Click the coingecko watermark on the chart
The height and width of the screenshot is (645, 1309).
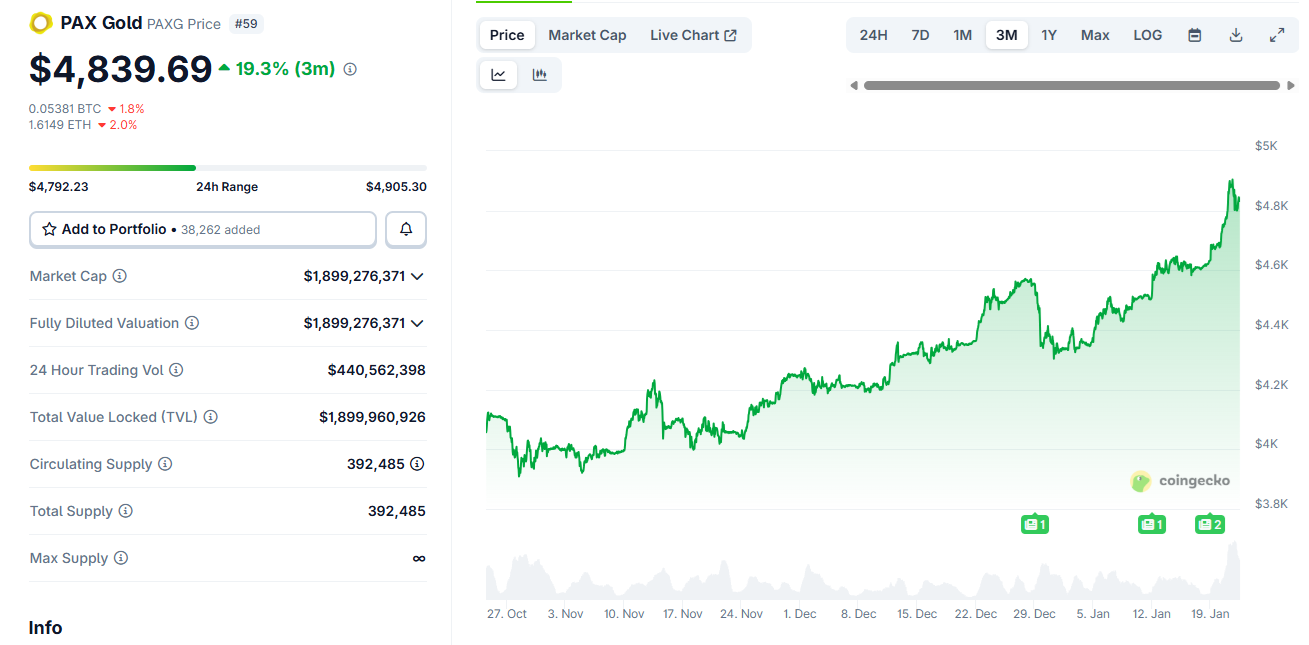1180,481
